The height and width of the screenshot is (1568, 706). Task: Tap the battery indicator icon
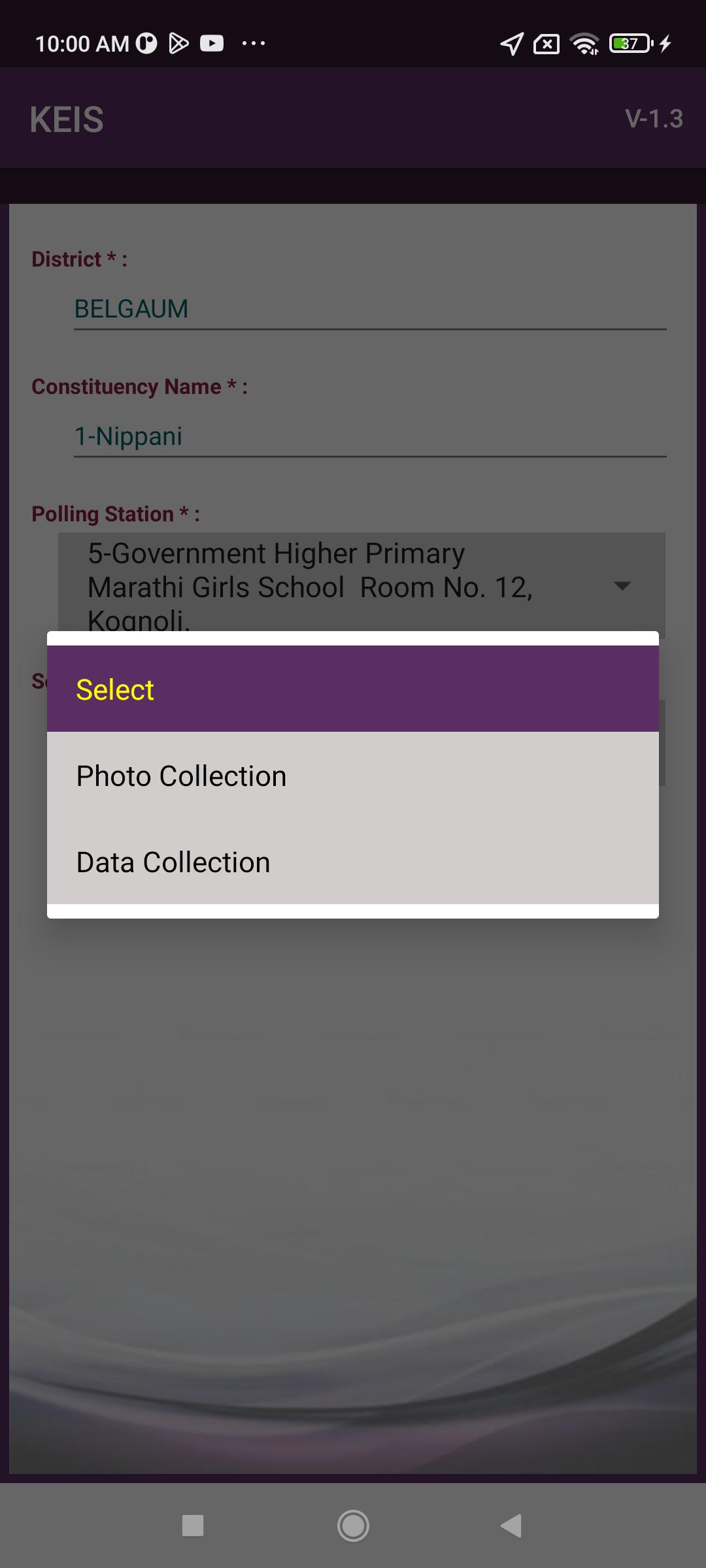tap(631, 43)
